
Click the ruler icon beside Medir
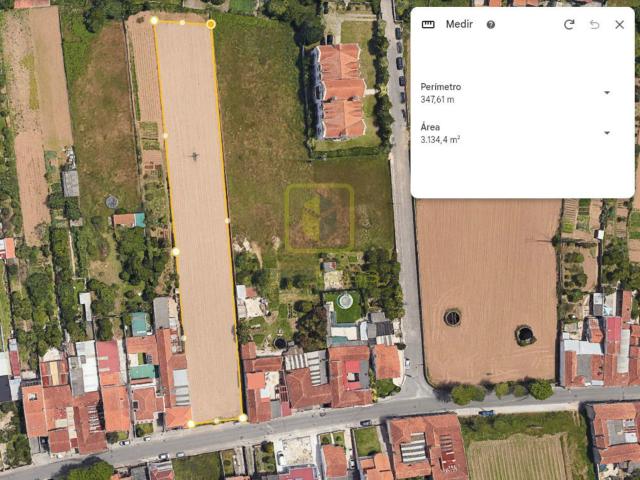pos(428,24)
